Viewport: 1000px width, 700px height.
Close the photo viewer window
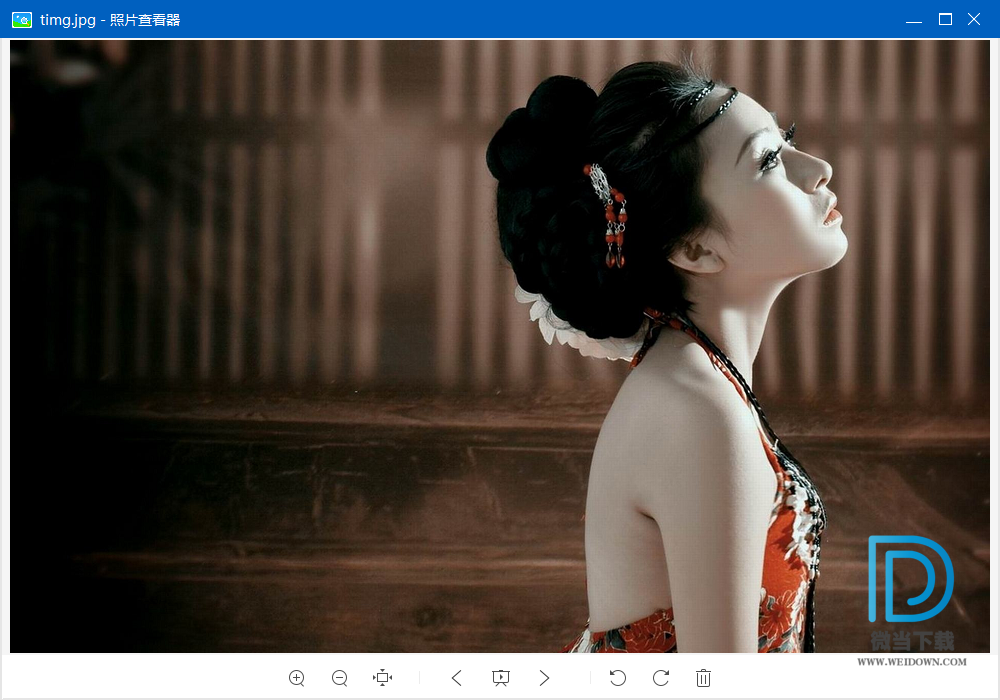point(974,19)
